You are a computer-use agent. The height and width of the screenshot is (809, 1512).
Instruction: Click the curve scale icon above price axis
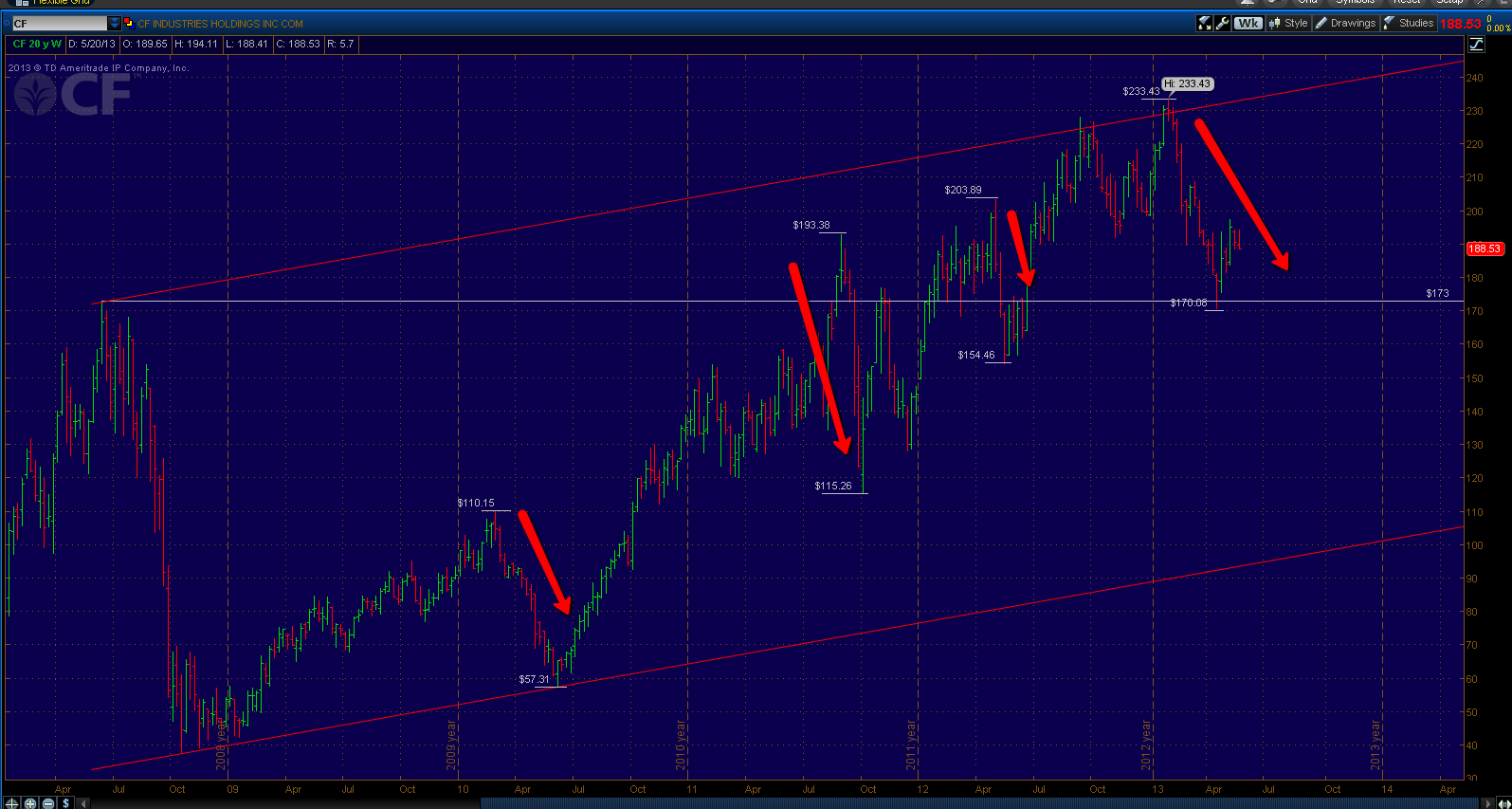[1476, 44]
